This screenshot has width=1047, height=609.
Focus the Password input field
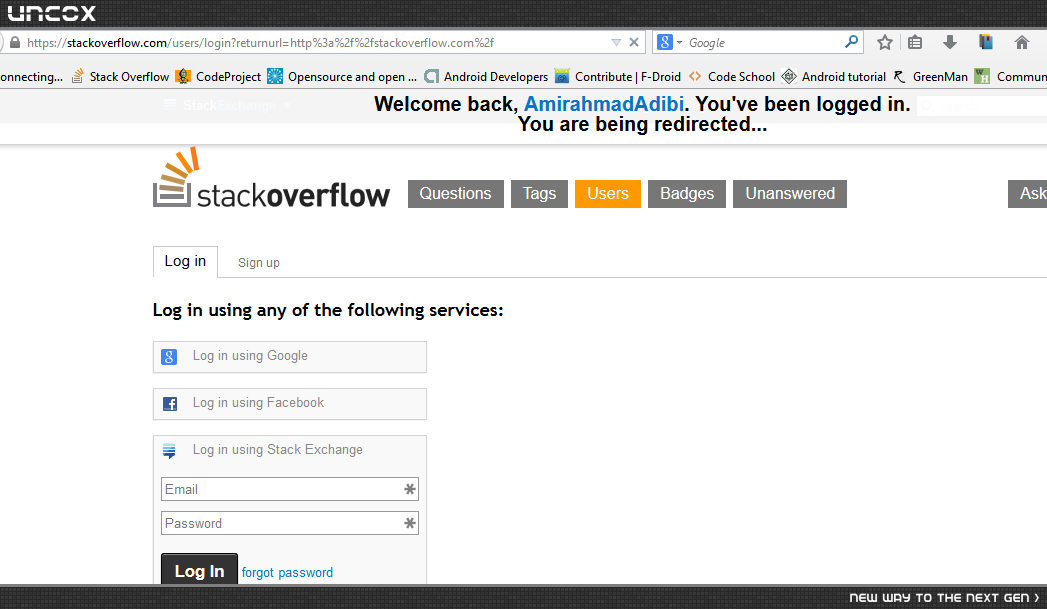290,523
